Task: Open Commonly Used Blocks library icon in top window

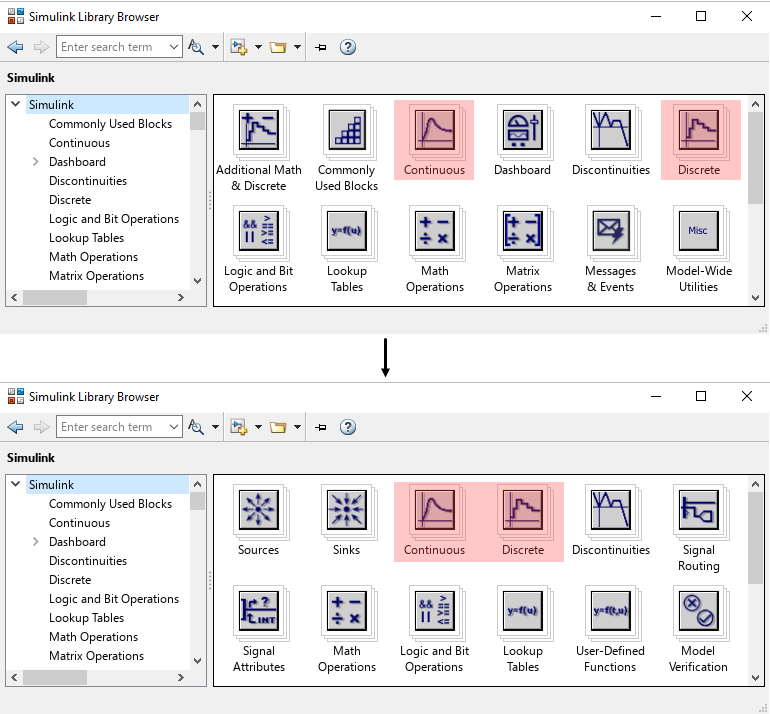Action: tap(347, 131)
